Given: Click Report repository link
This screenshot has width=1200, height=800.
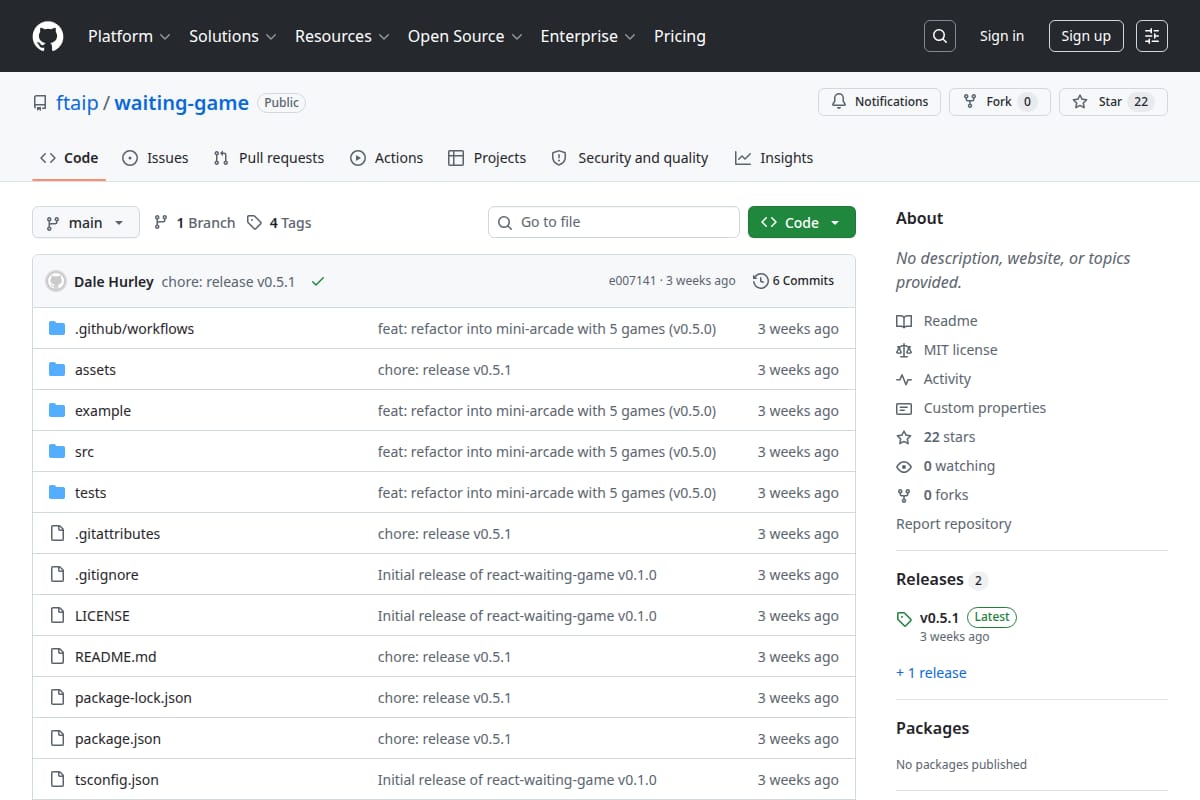Looking at the screenshot, I should coord(953,524).
